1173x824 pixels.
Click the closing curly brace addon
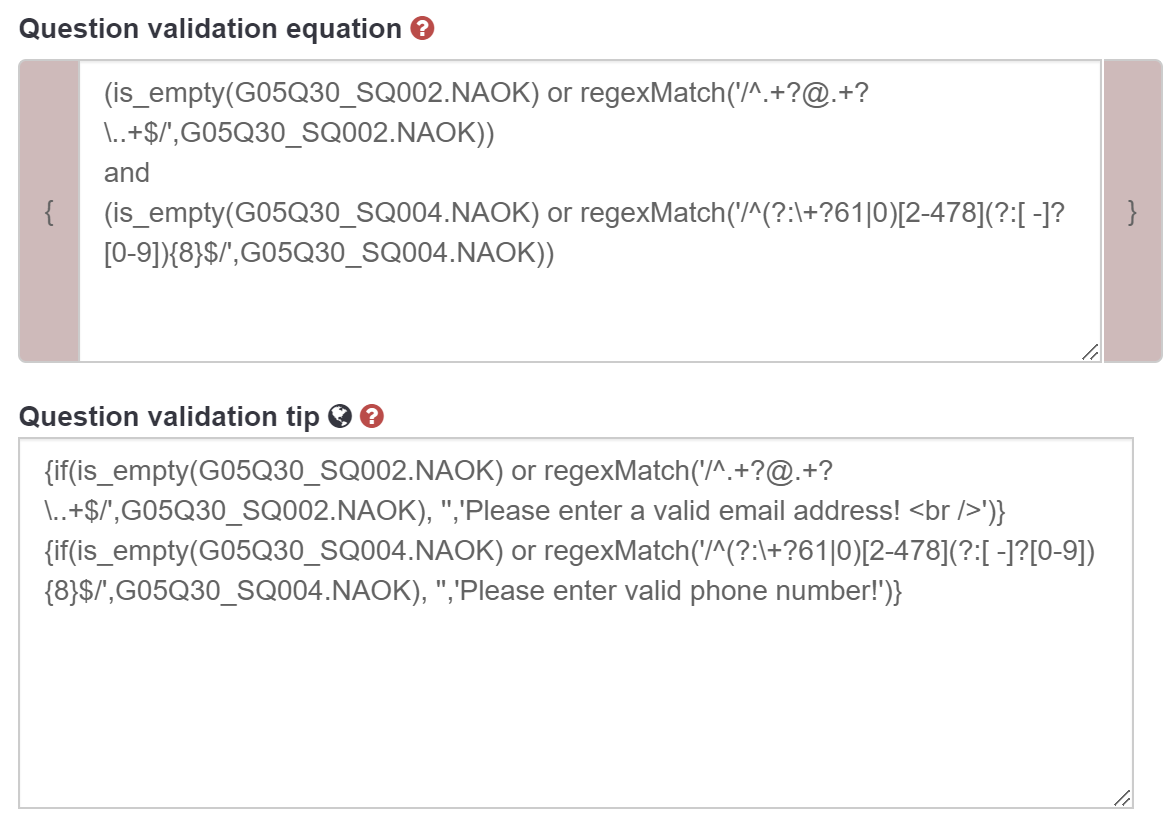(1132, 211)
